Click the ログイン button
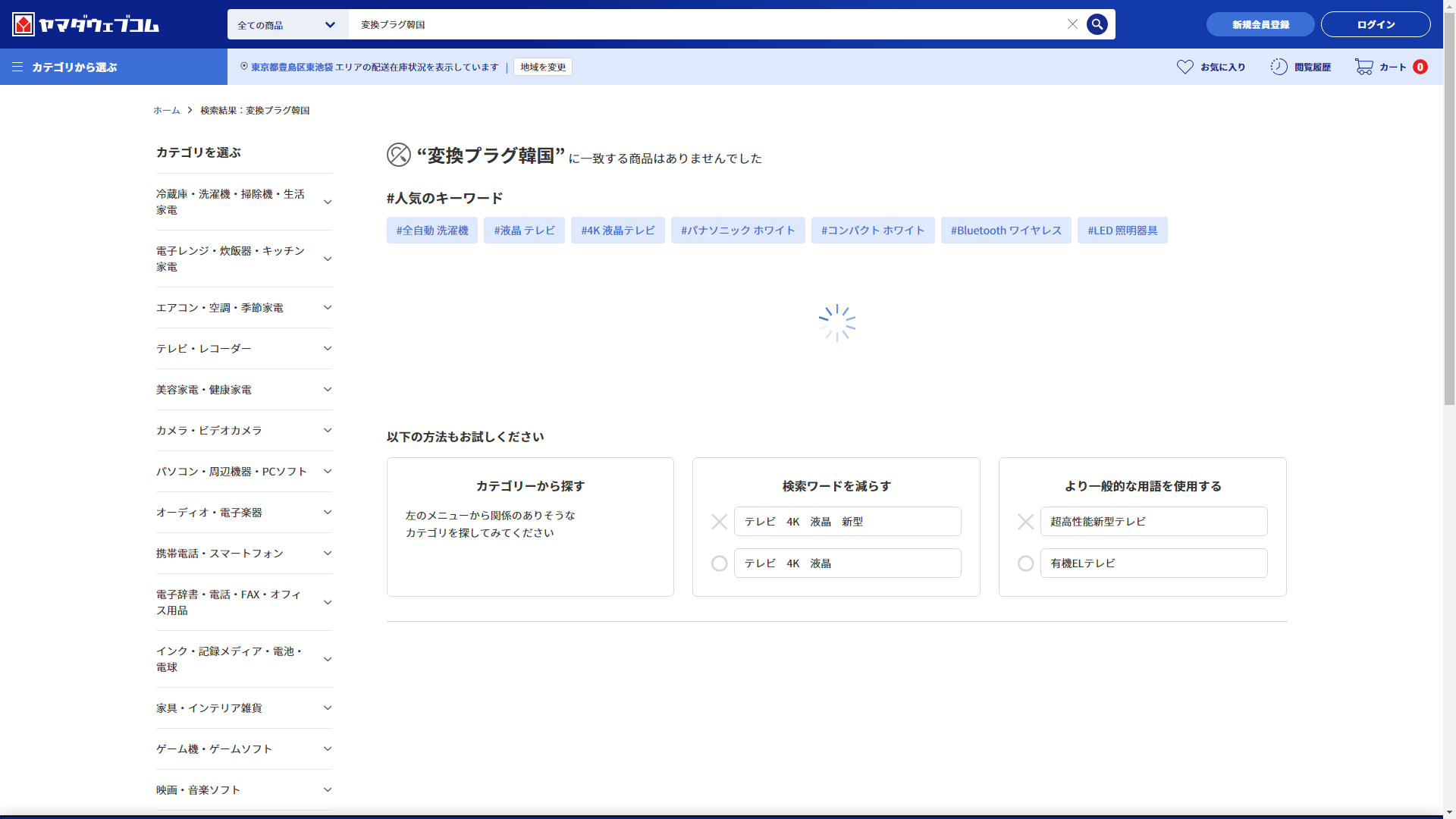This screenshot has width=1456, height=819. (1375, 24)
